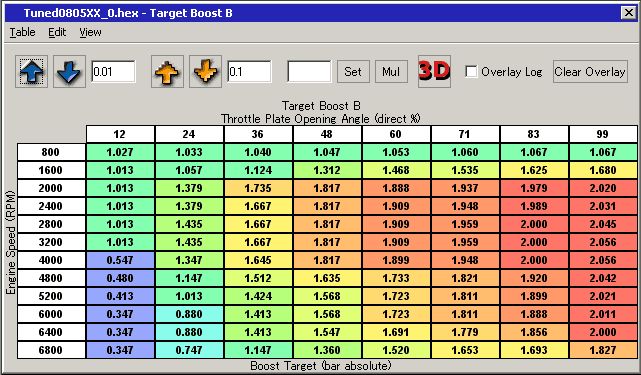
Task: Select cell 2.021 in the 5200 RPM row
Action: [603, 296]
